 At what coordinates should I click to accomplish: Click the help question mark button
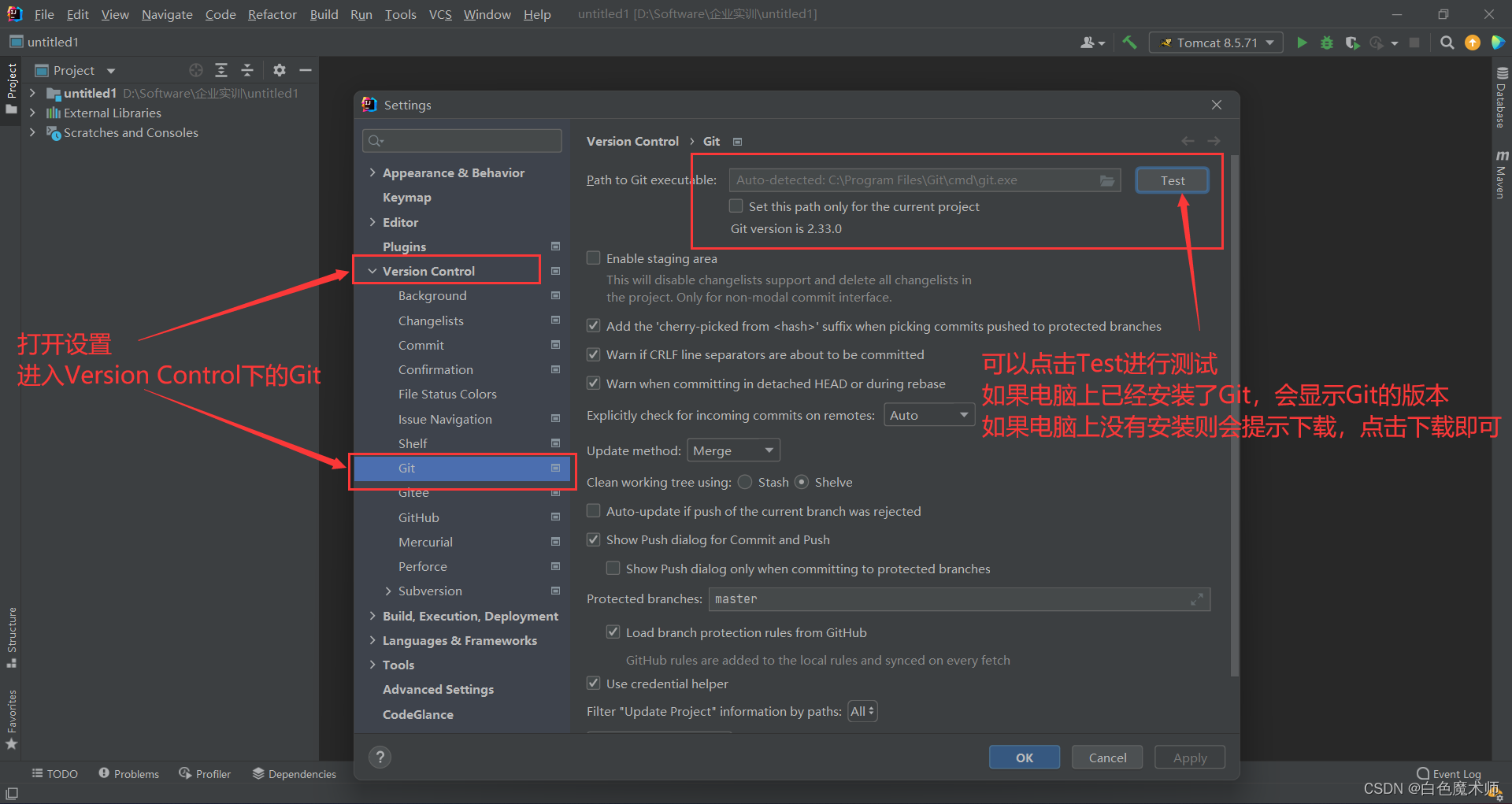[380, 757]
